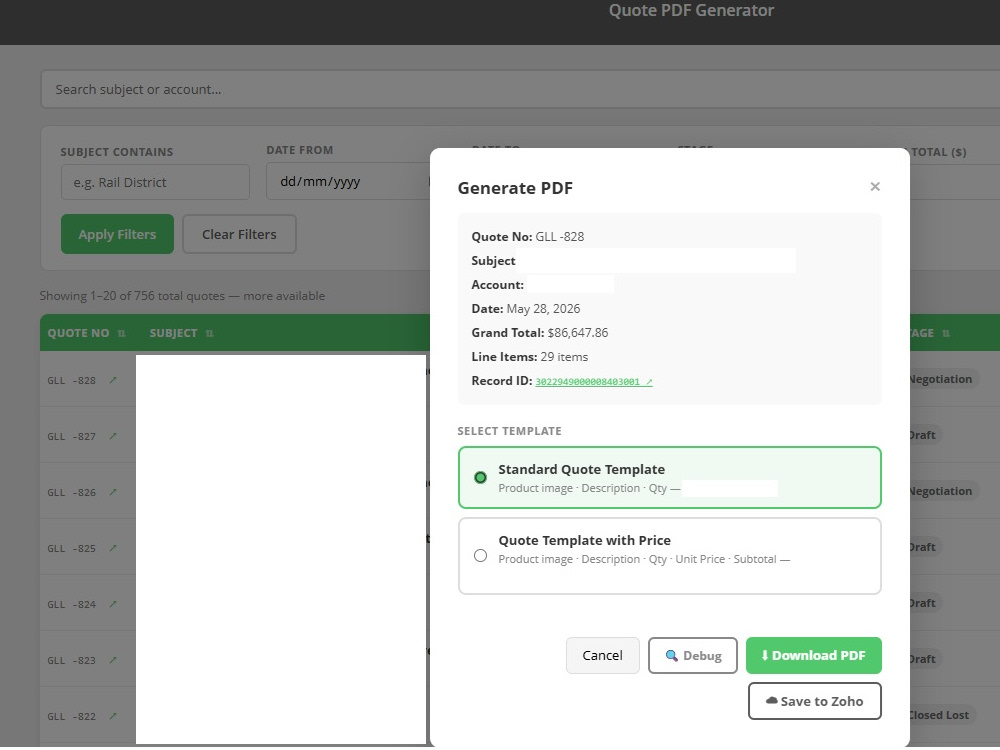Select Standard Quote Template radio button
Viewport: 1000px width, 750px height.
(480, 478)
